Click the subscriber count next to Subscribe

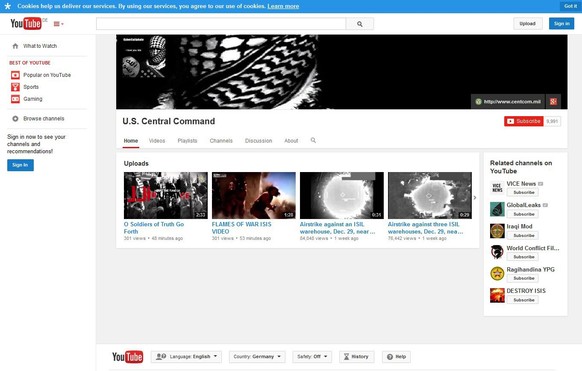click(x=552, y=121)
